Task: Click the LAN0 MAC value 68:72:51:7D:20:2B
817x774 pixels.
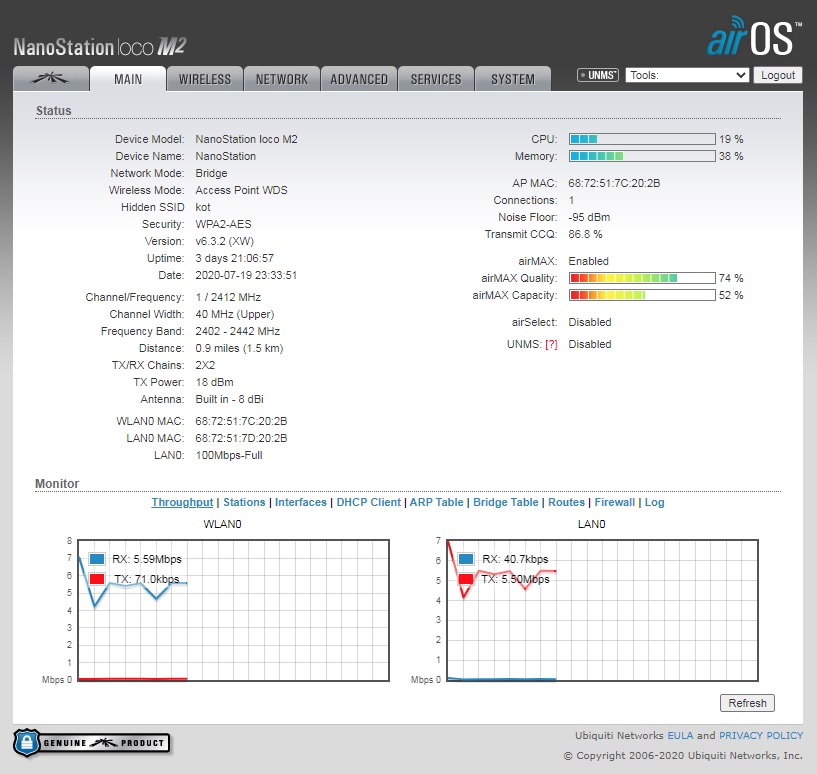Action: point(241,438)
